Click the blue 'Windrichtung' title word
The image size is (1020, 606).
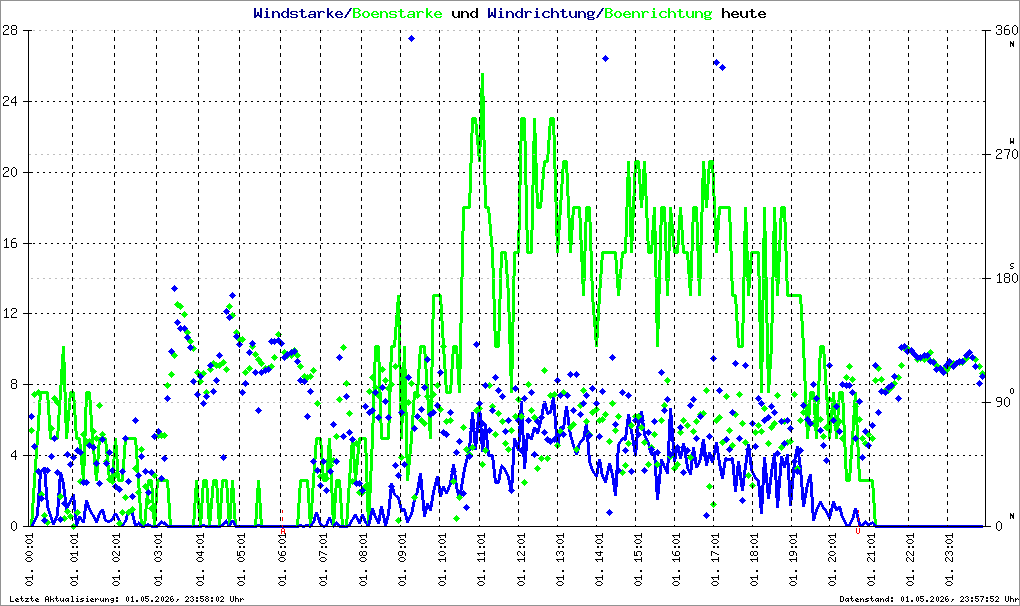(x=541, y=14)
